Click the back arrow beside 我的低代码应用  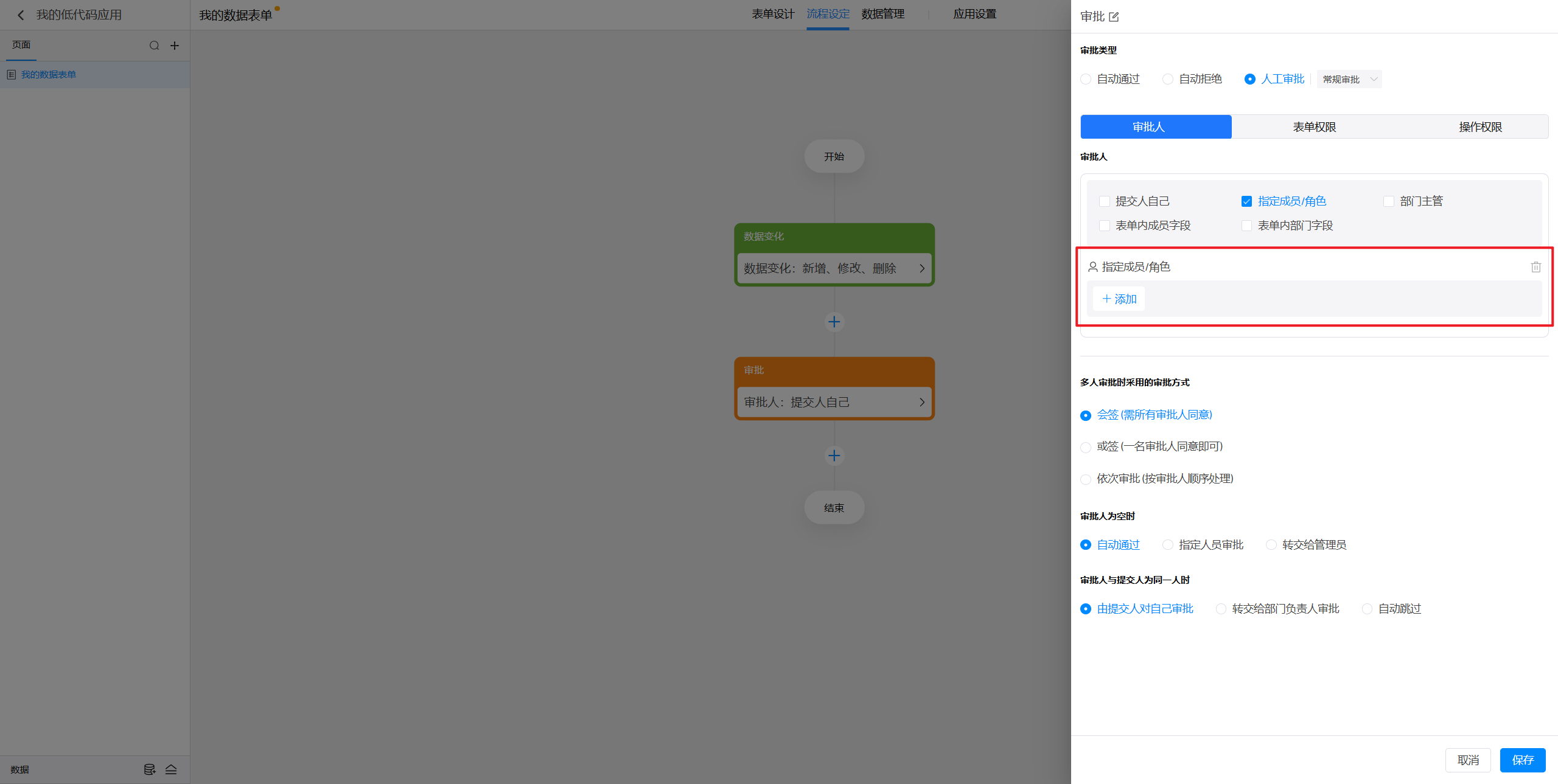pyautogui.click(x=21, y=15)
